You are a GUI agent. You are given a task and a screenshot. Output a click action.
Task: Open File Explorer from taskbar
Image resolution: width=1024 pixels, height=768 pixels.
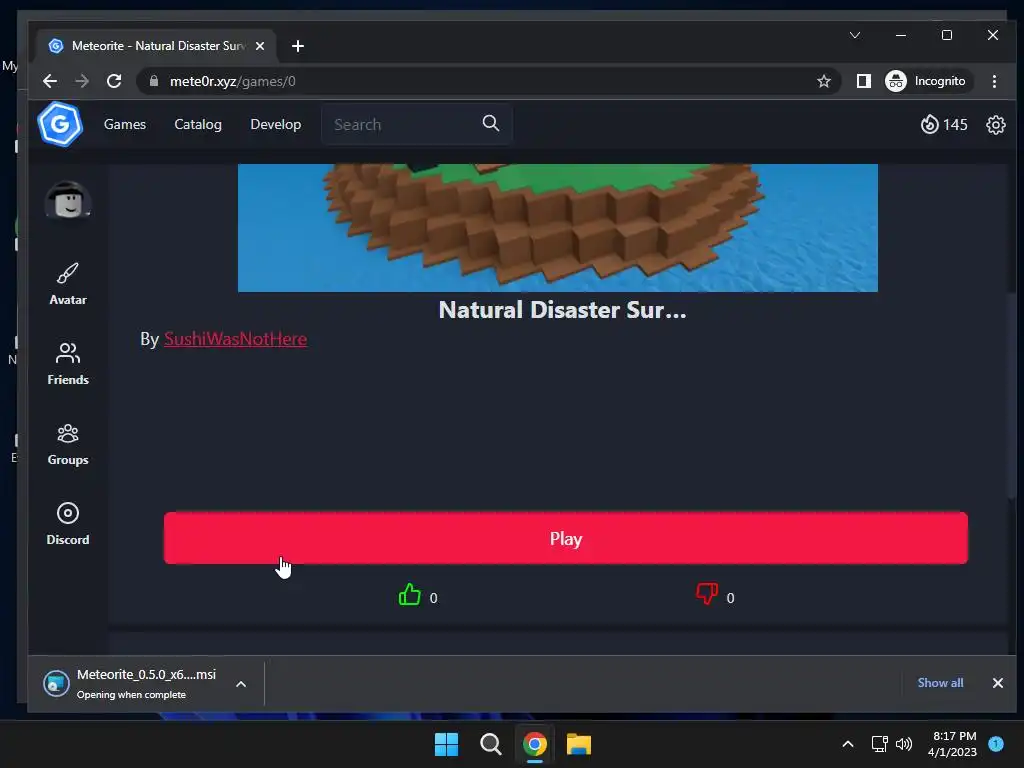click(x=579, y=744)
